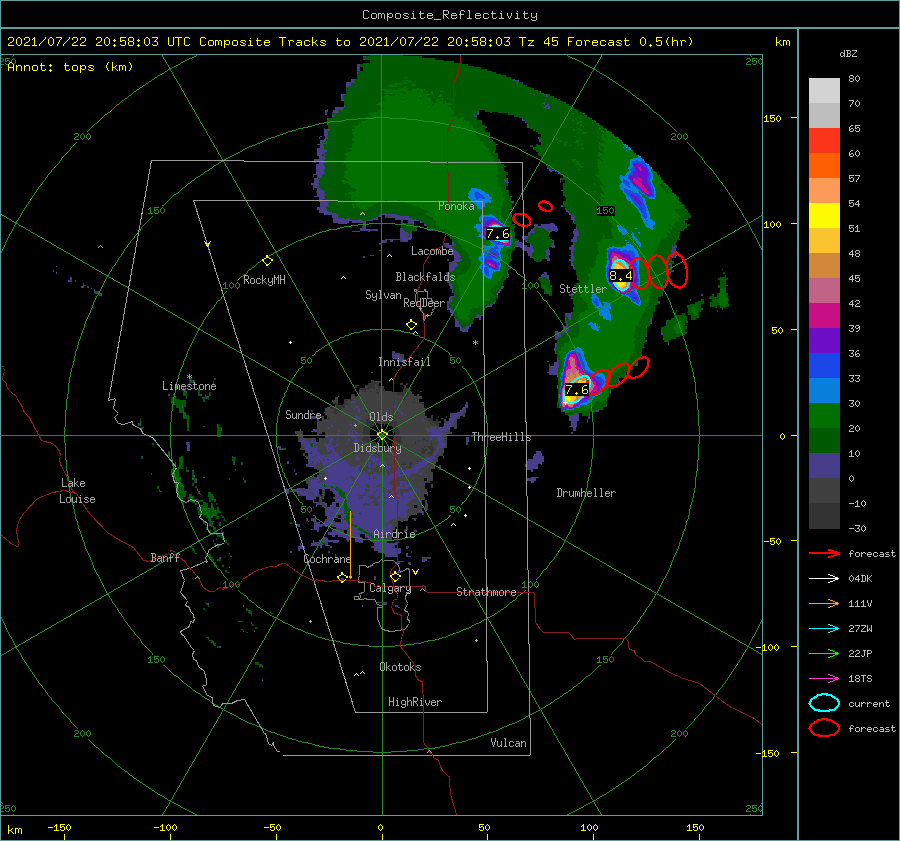Click the Cochrane town label
Screen dimensions: 900x841
[x=327, y=559]
